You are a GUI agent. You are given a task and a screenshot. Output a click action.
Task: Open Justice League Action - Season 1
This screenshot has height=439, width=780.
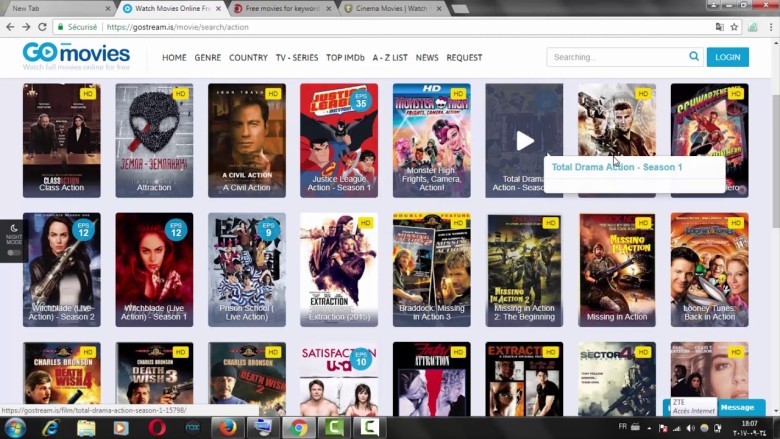pyautogui.click(x=339, y=141)
